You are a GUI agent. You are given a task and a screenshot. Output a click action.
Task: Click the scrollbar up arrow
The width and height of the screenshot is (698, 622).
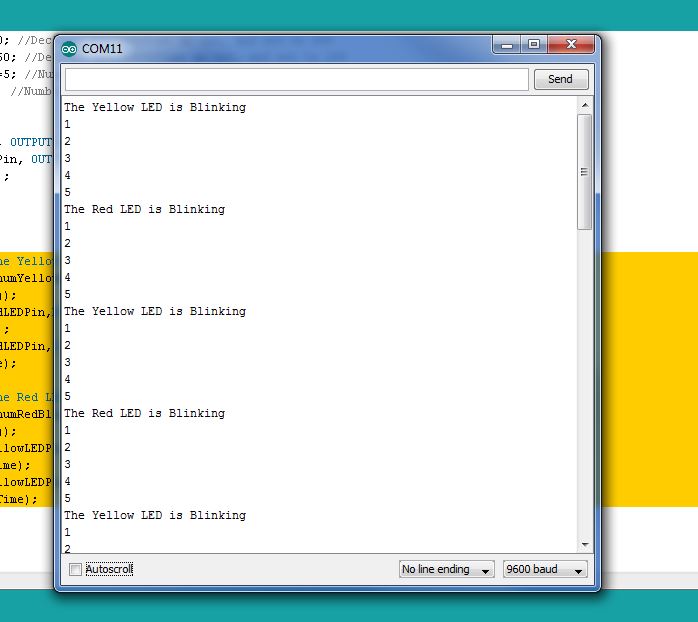coord(585,106)
